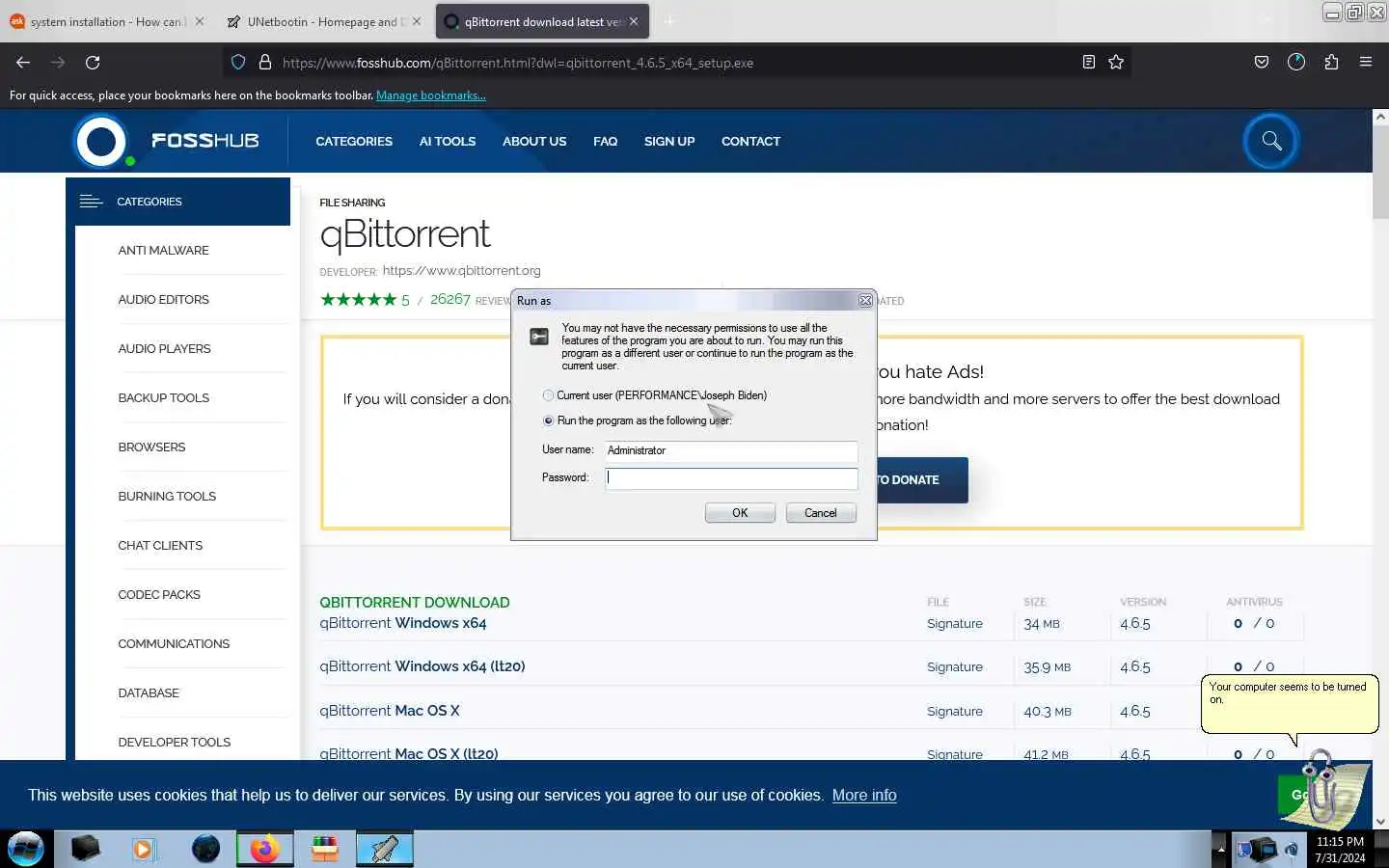
Task: Click the browser back arrow
Action: (x=23, y=62)
